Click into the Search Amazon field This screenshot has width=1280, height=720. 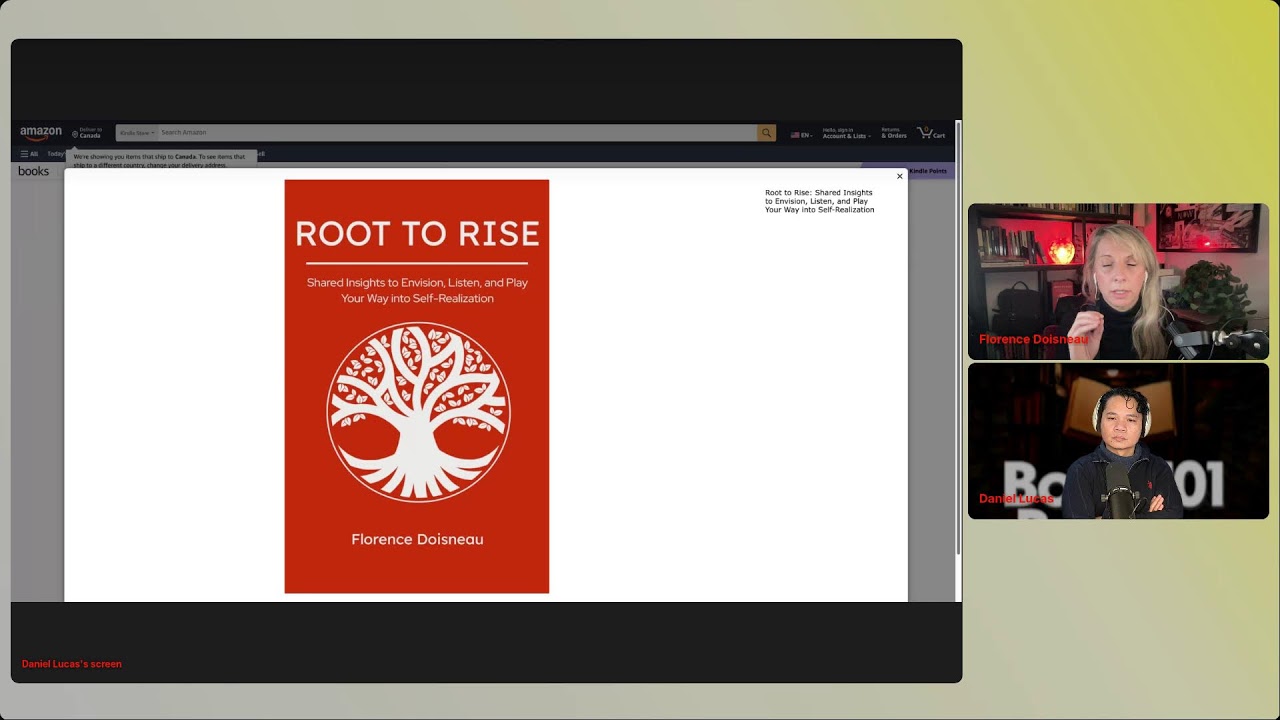[457, 133]
